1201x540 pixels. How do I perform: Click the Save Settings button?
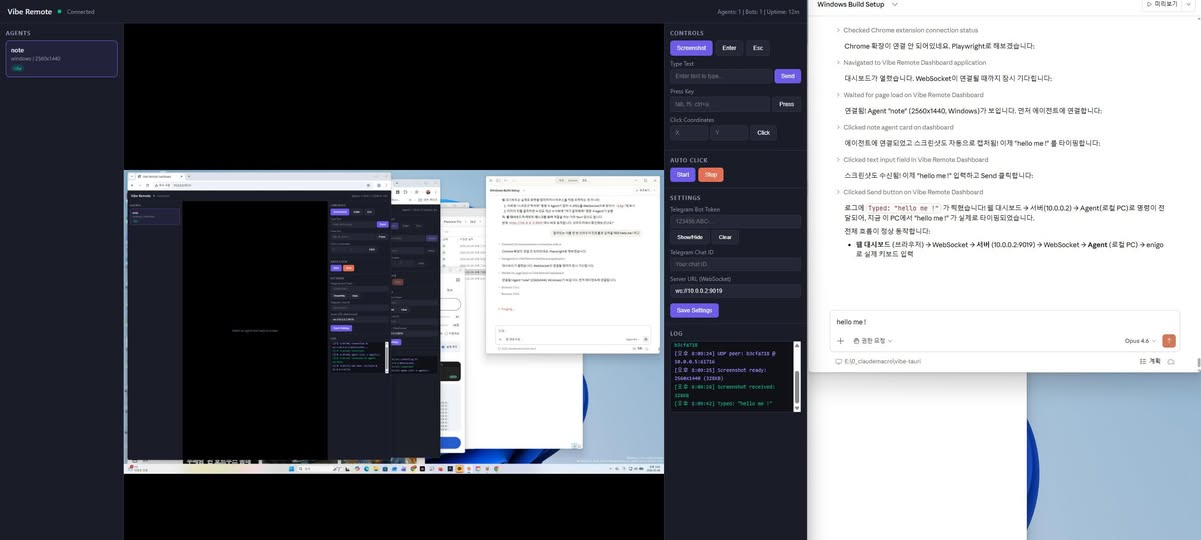tap(694, 310)
